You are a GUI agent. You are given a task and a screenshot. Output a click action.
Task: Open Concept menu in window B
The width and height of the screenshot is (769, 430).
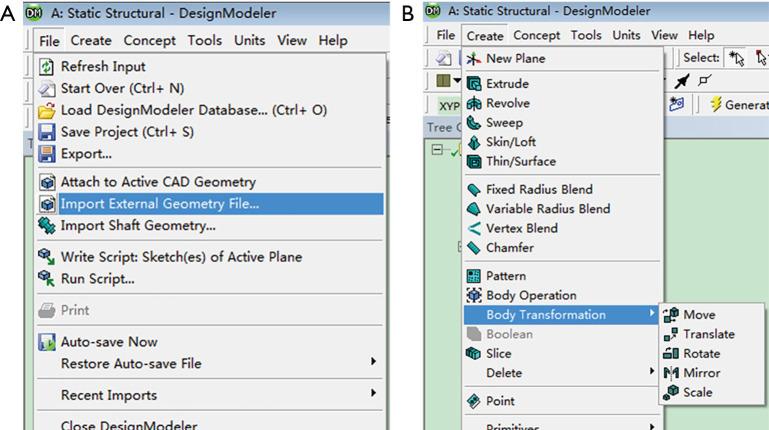(537, 35)
